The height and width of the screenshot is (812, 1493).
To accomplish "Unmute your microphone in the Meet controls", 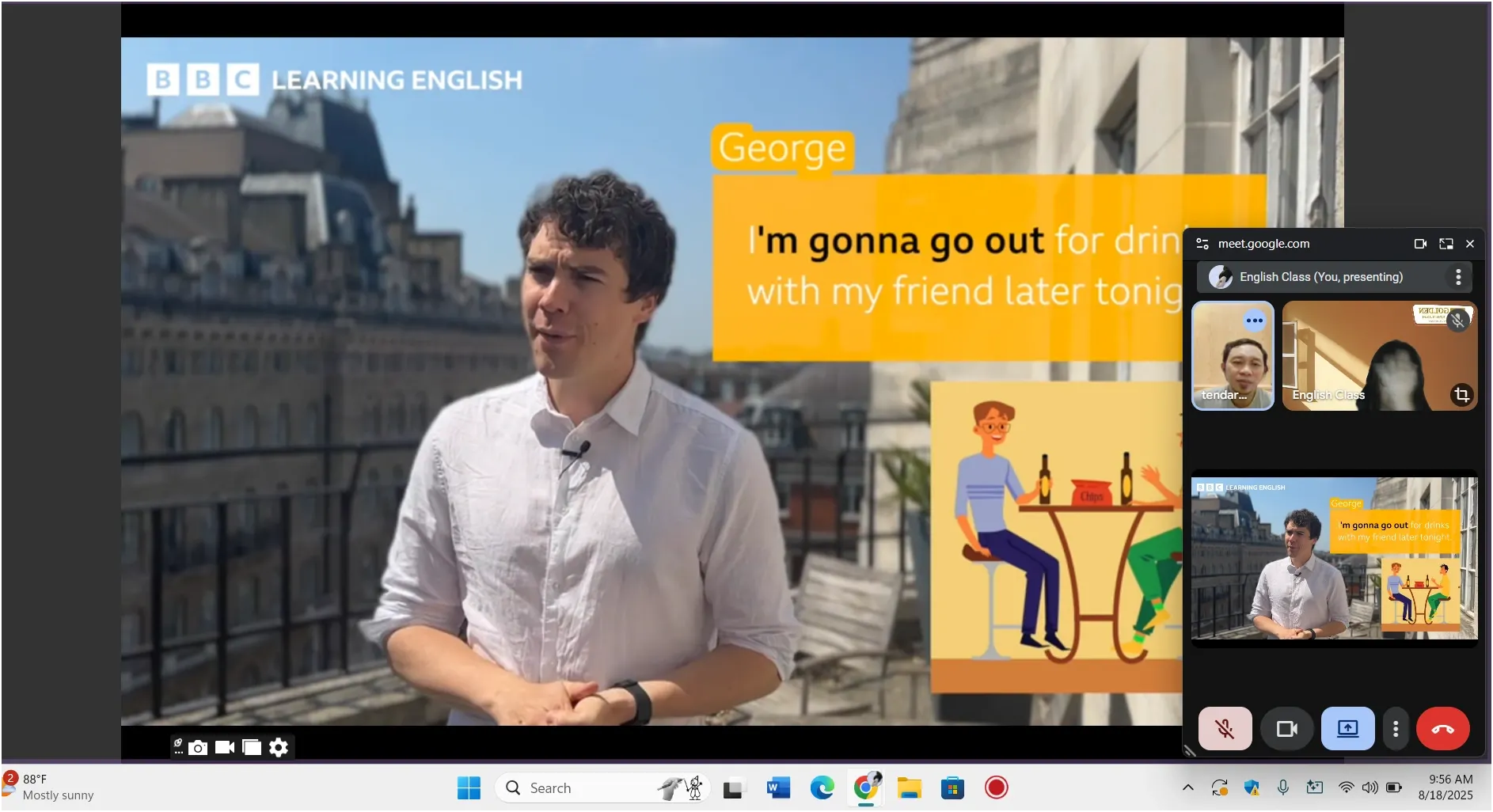I will point(1225,729).
